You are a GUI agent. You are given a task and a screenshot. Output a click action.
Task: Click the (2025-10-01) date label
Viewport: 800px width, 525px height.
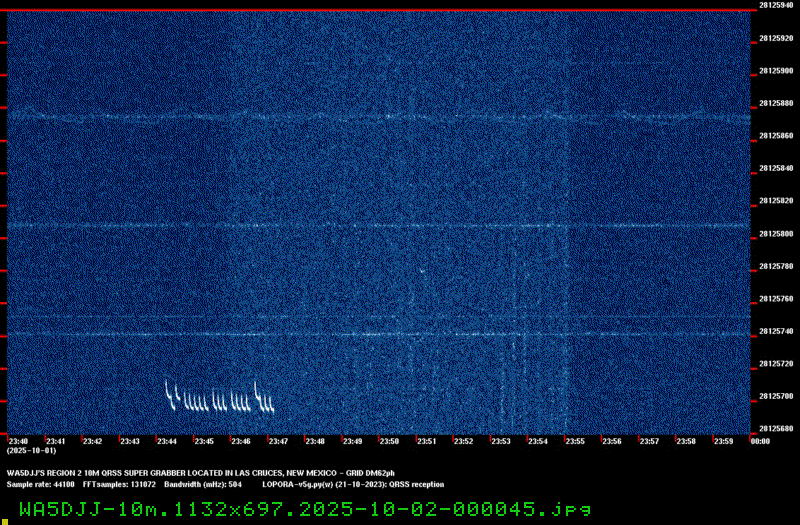point(31,451)
